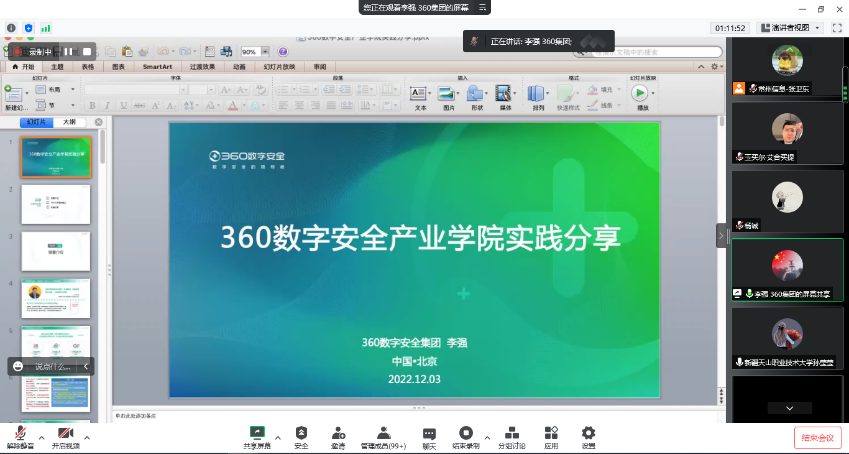Select the format painter brush icon

coord(143,51)
